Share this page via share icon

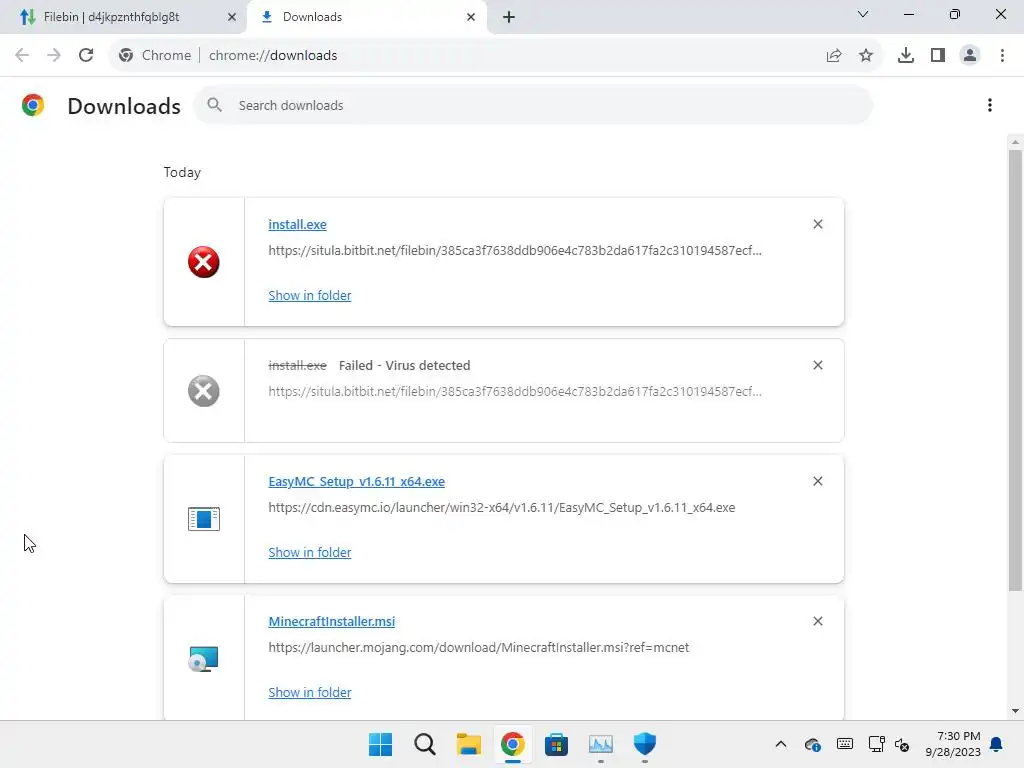(x=834, y=56)
